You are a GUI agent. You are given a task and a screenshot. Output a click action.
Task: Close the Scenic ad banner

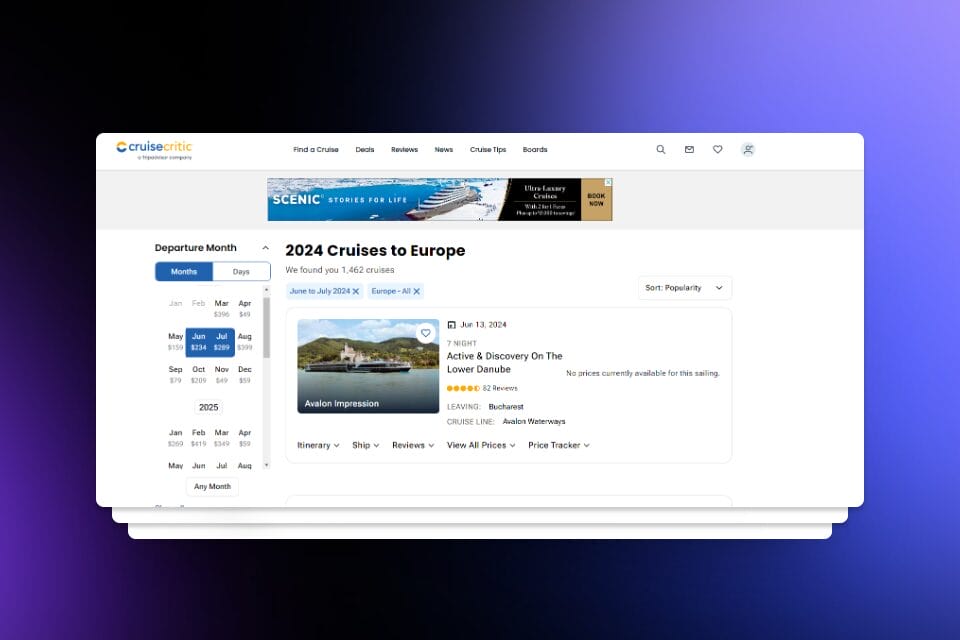(x=609, y=182)
